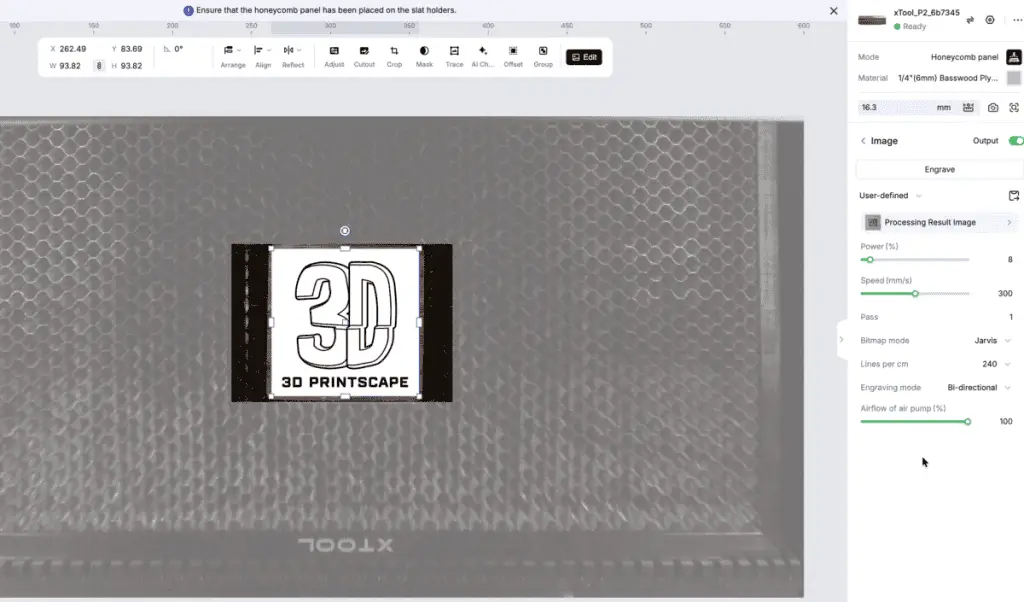The width and height of the screenshot is (1024, 602).
Task: Refresh the camera background image
Action: click(993, 107)
